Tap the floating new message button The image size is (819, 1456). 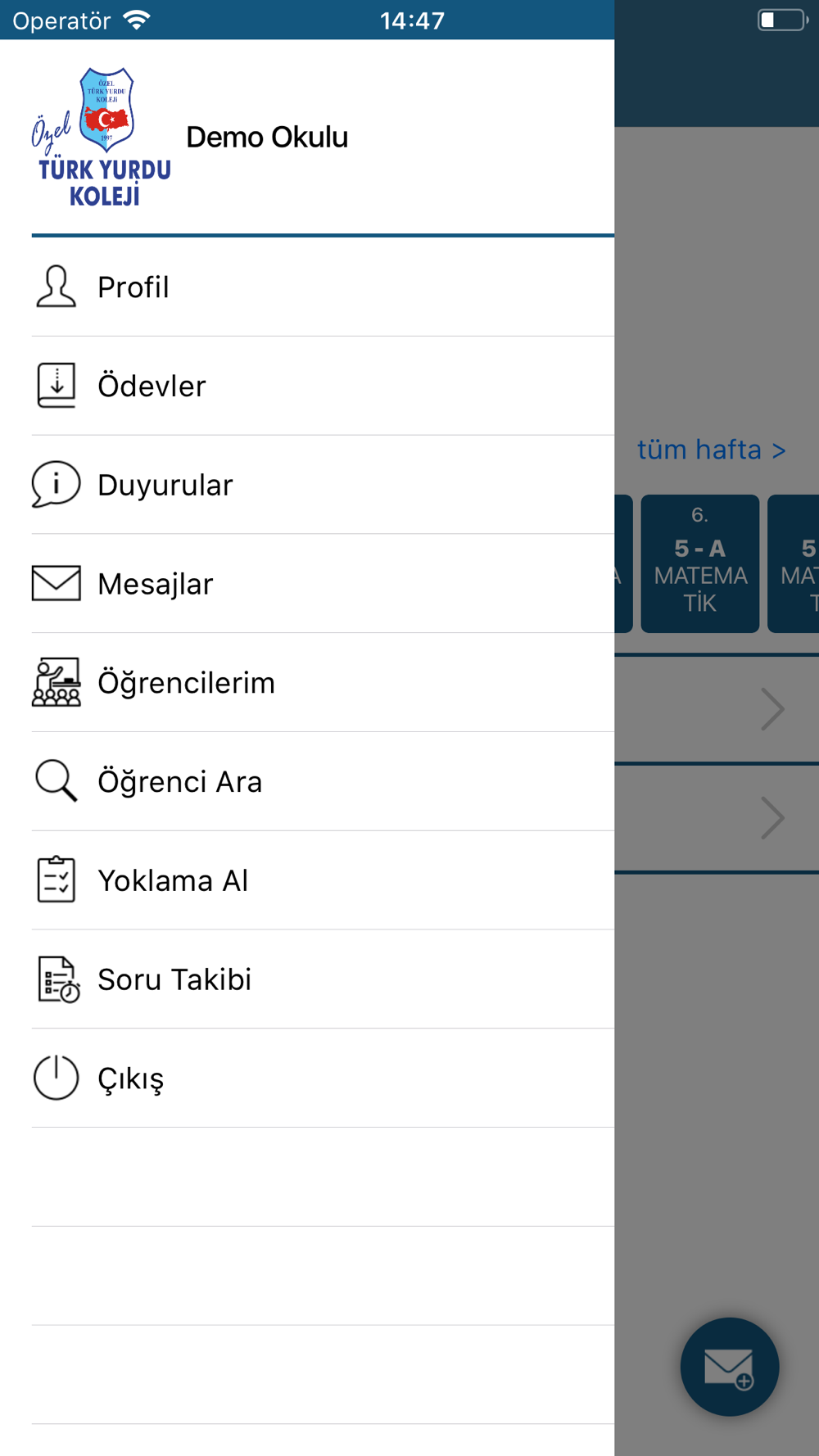(729, 1367)
